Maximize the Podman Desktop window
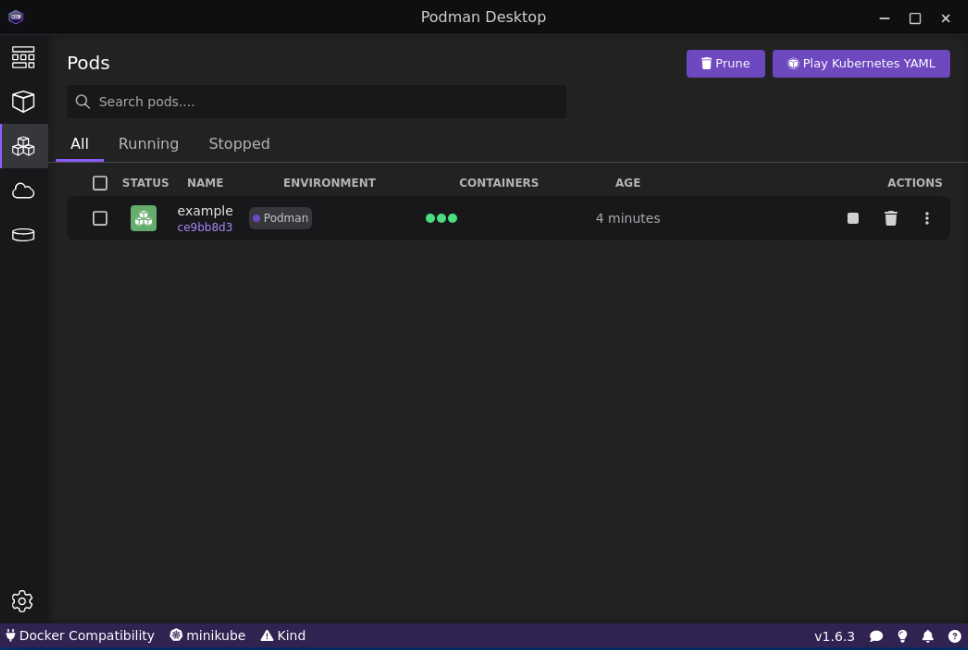968x650 pixels. click(x=915, y=18)
